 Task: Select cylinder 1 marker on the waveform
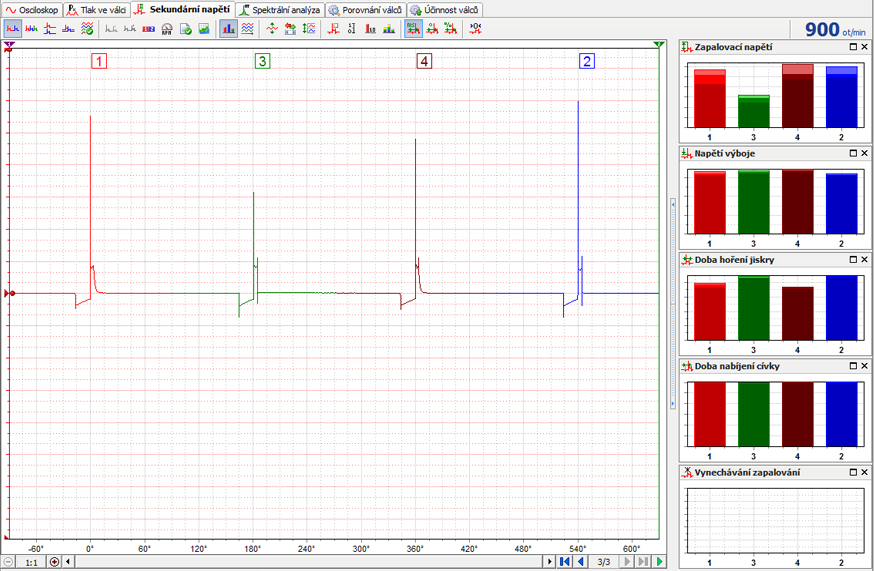99,61
